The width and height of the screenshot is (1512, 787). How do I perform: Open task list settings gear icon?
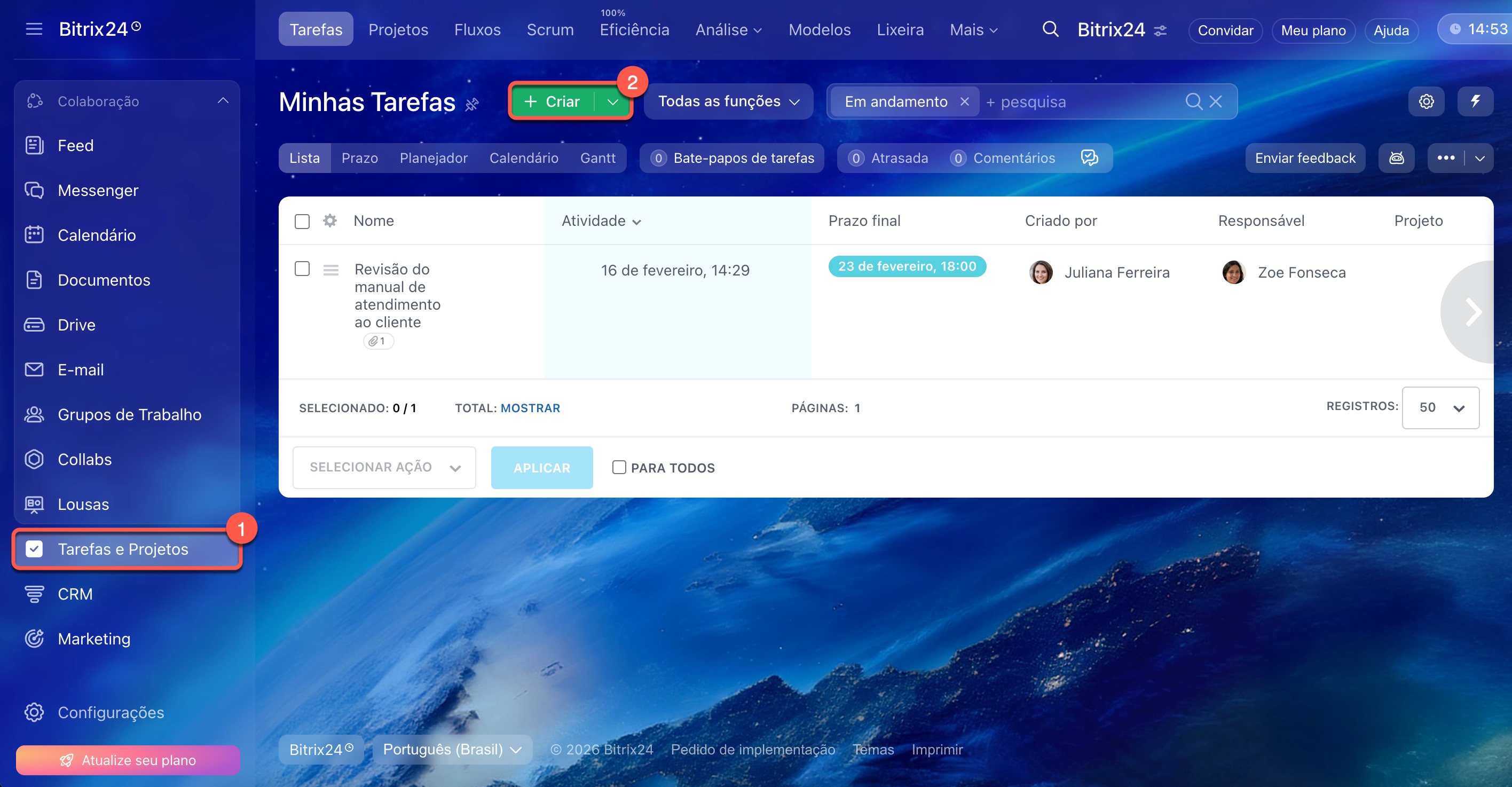pyautogui.click(x=1426, y=101)
